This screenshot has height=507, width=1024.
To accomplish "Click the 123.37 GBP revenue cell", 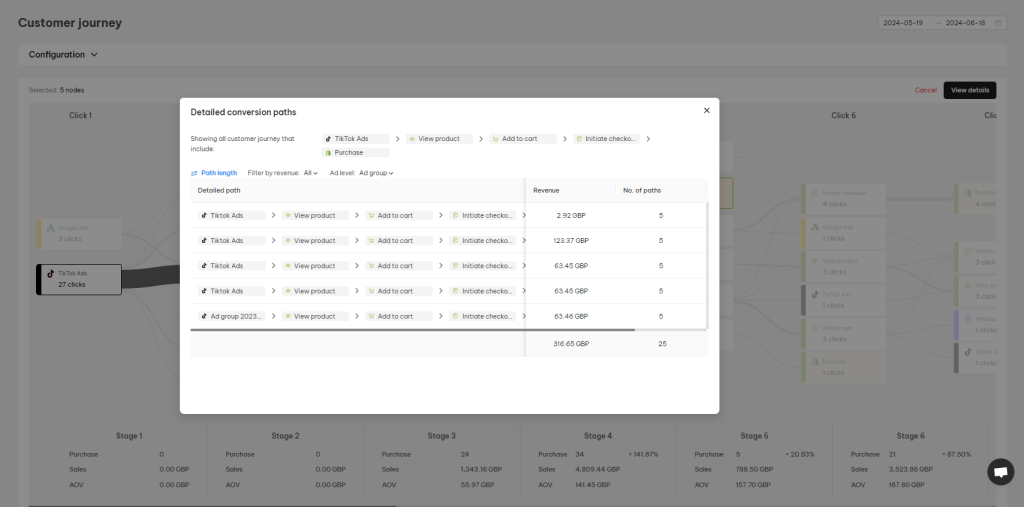I will [x=571, y=240].
